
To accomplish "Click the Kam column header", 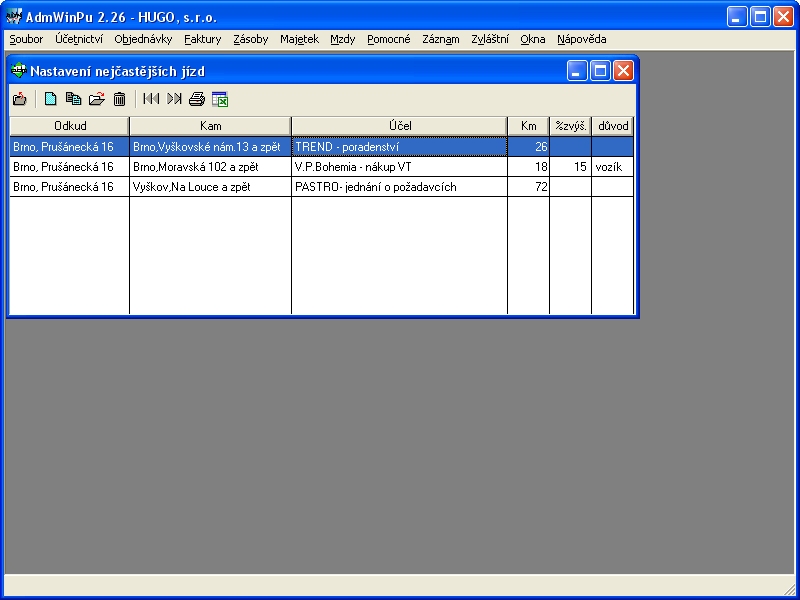I will (210, 126).
